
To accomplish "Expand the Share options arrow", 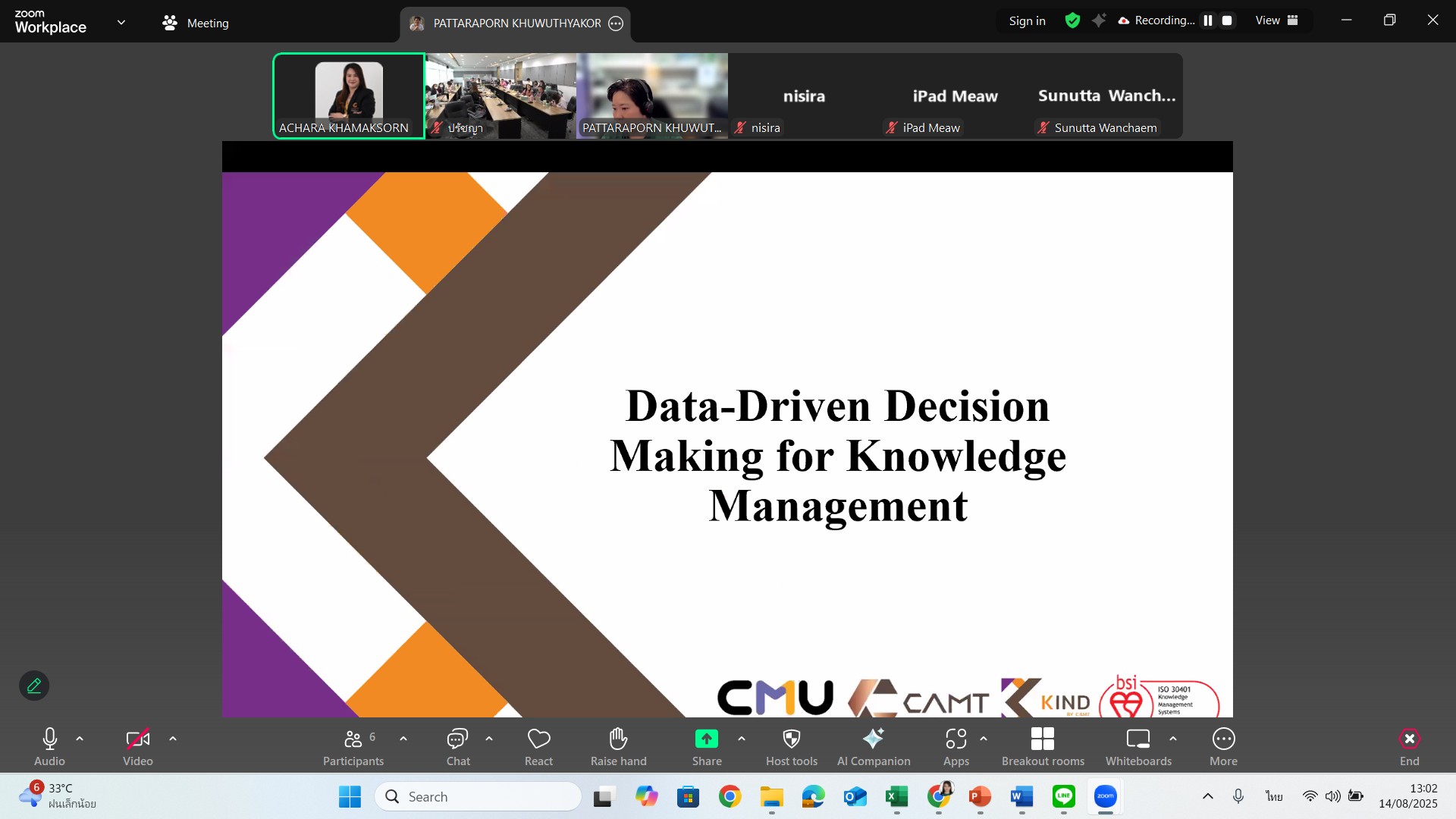I will pos(742,739).
